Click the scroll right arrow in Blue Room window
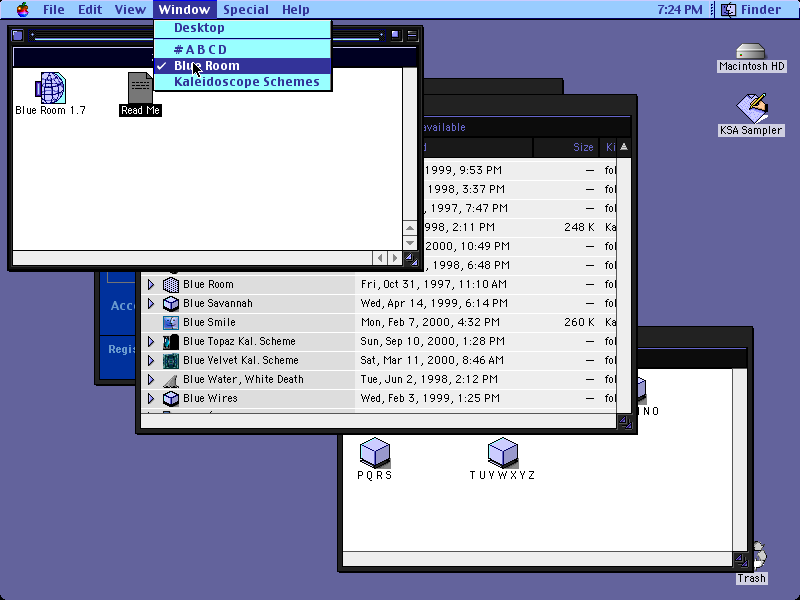 point(394,258)
